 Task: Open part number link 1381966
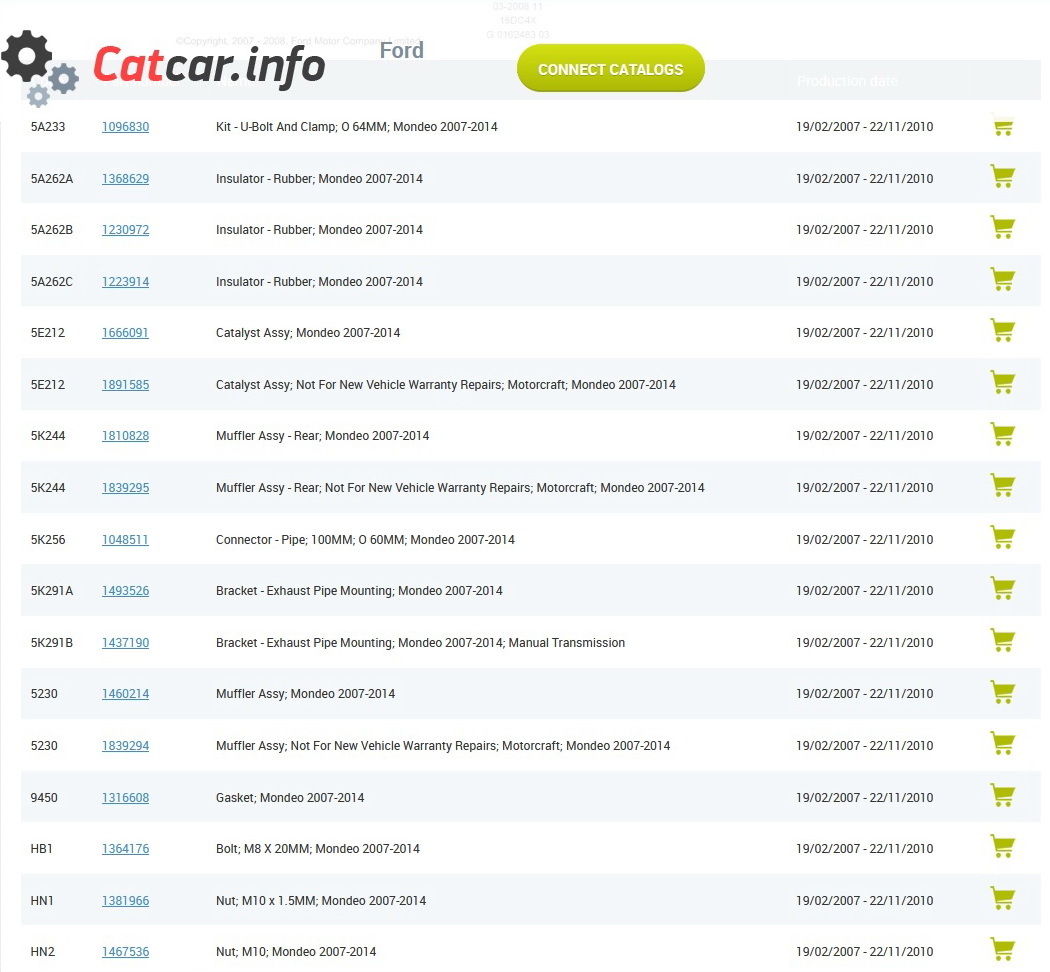[125, 901]
